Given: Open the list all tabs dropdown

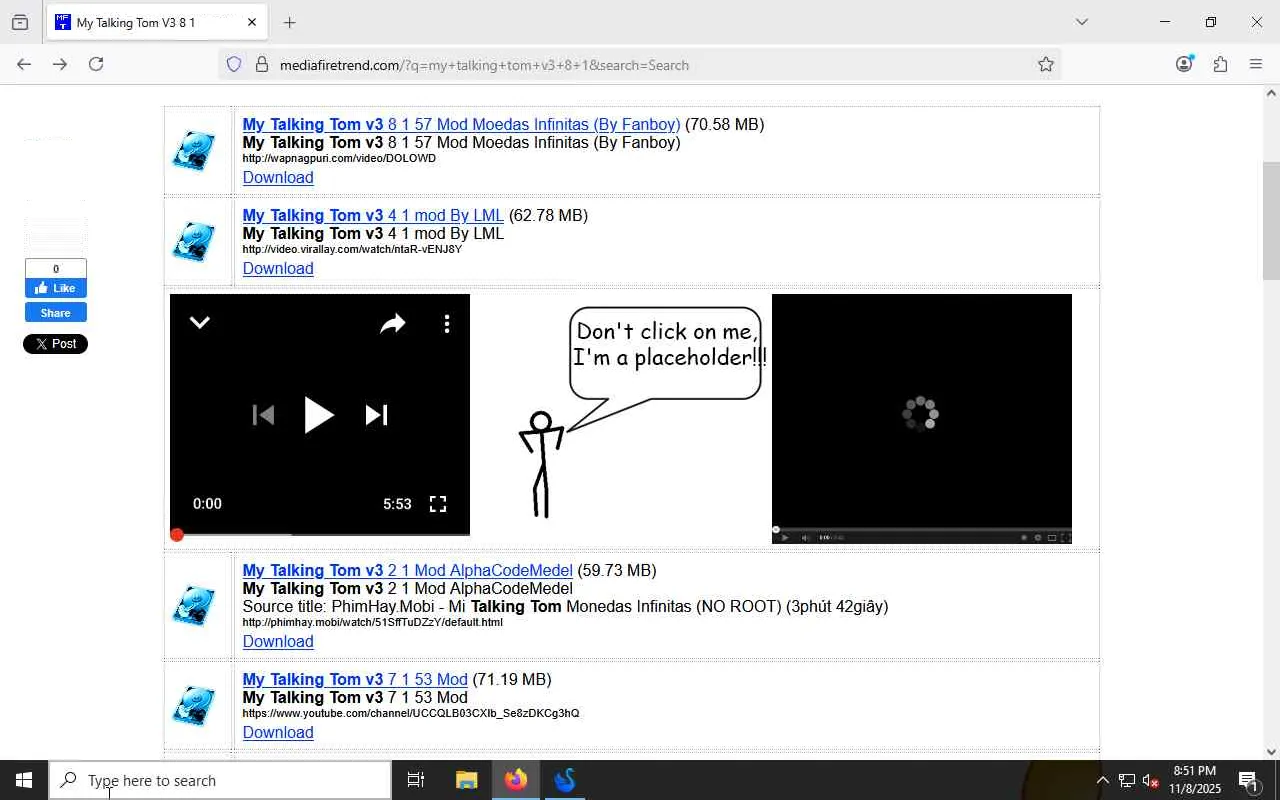Looking at the screenshot, I should (x=1081, y=22).
